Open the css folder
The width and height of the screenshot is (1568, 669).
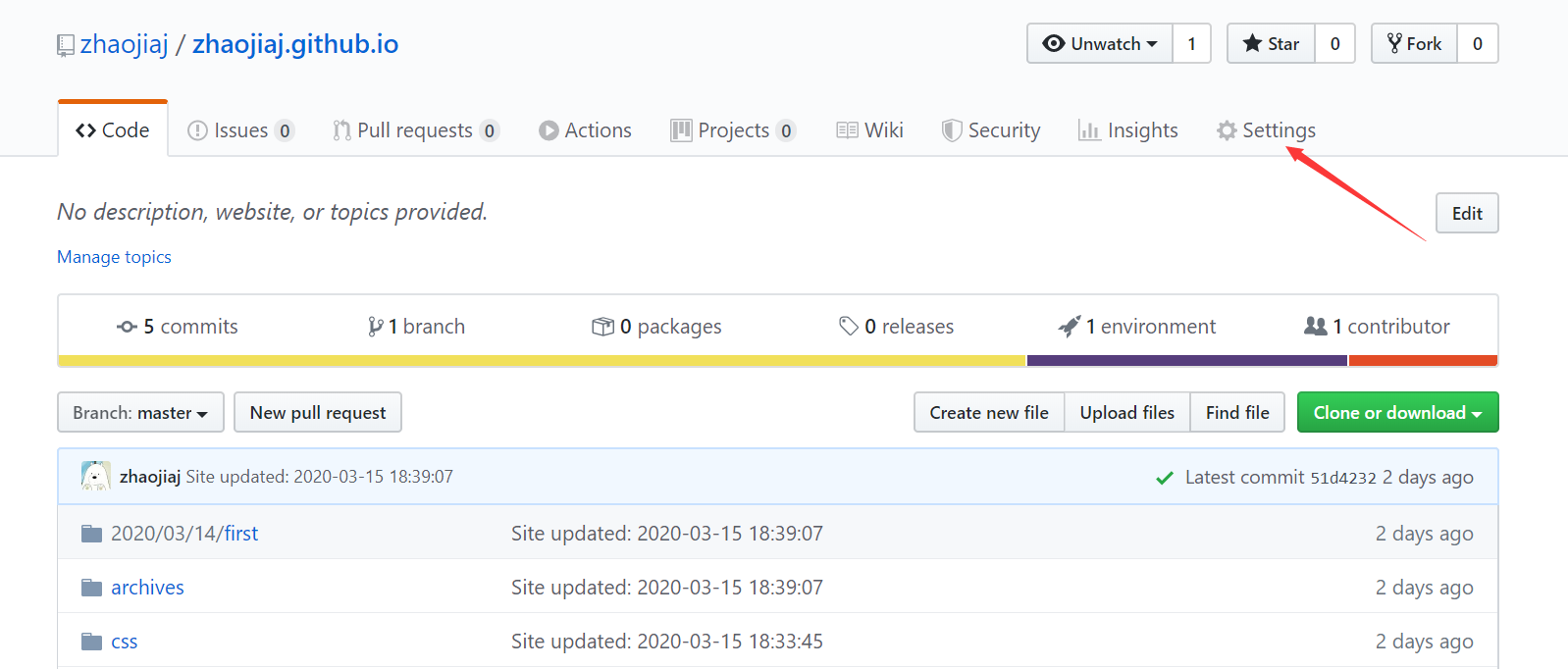coord(125,642)
